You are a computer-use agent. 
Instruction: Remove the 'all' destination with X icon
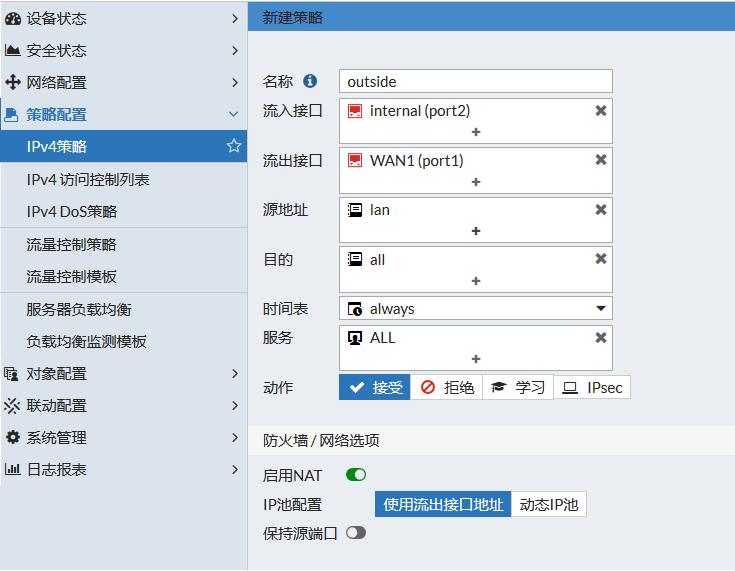click(x=600, y=259)
